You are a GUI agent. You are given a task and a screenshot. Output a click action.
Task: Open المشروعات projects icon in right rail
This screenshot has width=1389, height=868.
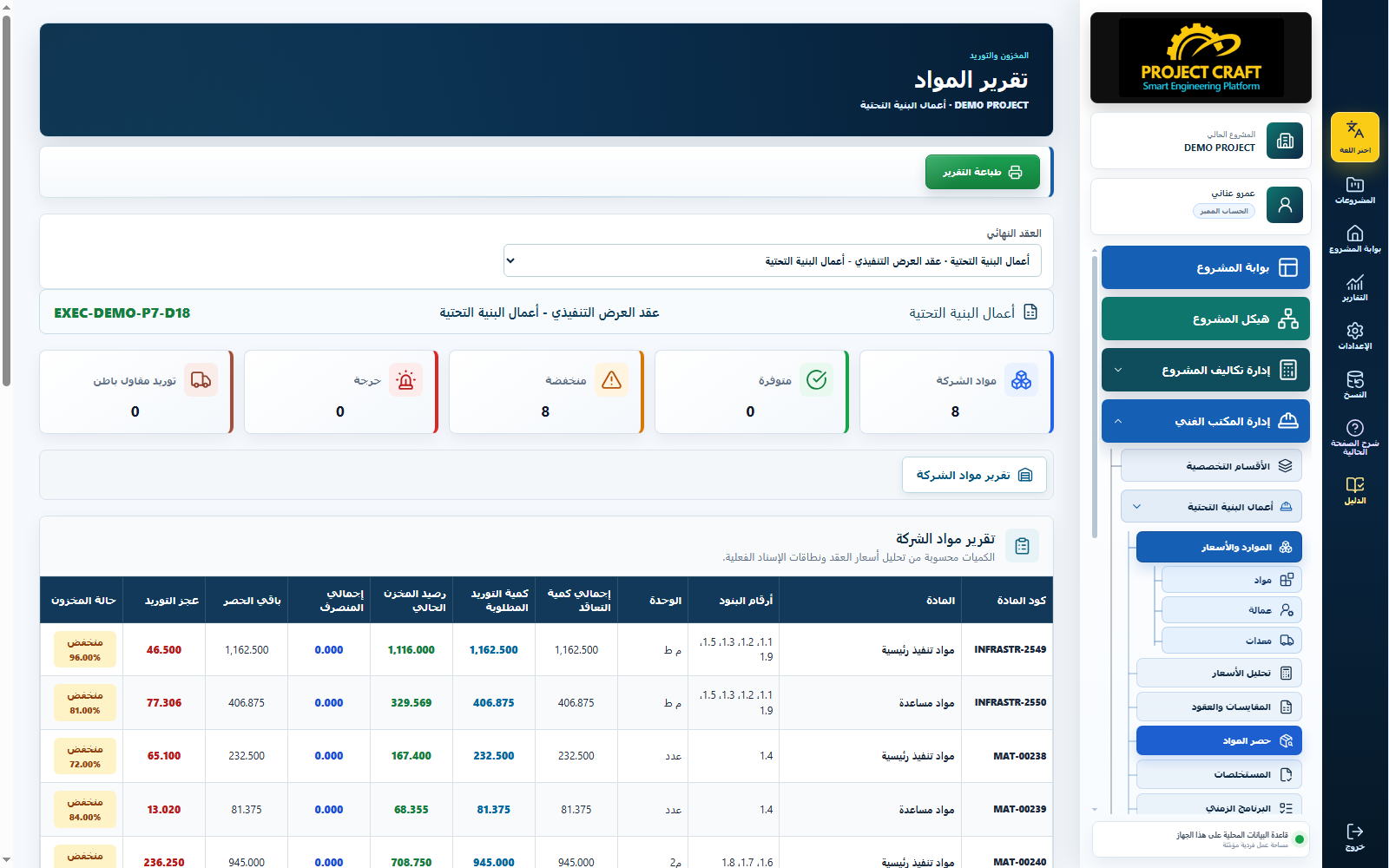(1354, 190)
